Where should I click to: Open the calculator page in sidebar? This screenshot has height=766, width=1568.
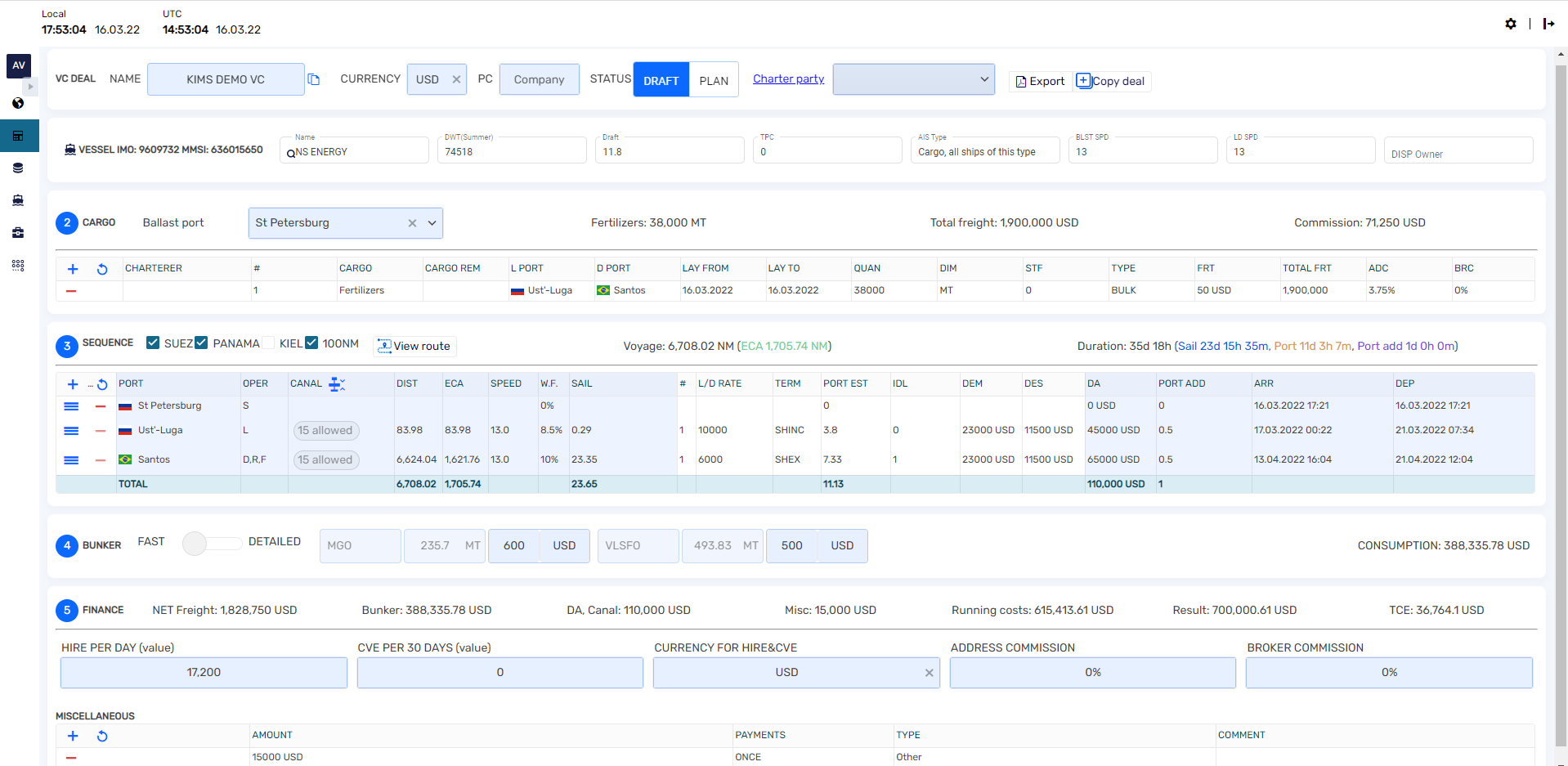point(18,136)
